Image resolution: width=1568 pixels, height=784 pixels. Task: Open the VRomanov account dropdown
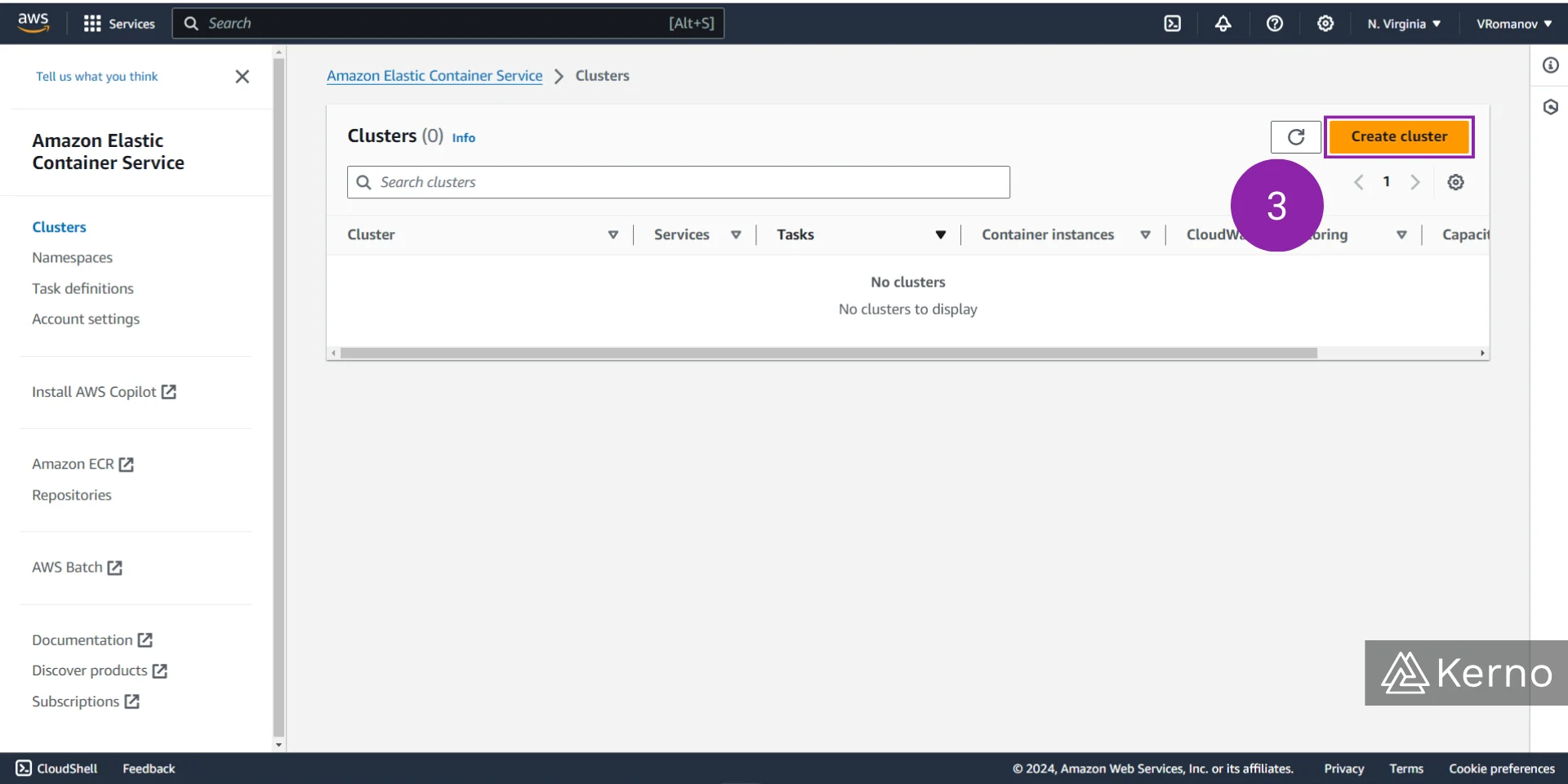[1514, 24]
